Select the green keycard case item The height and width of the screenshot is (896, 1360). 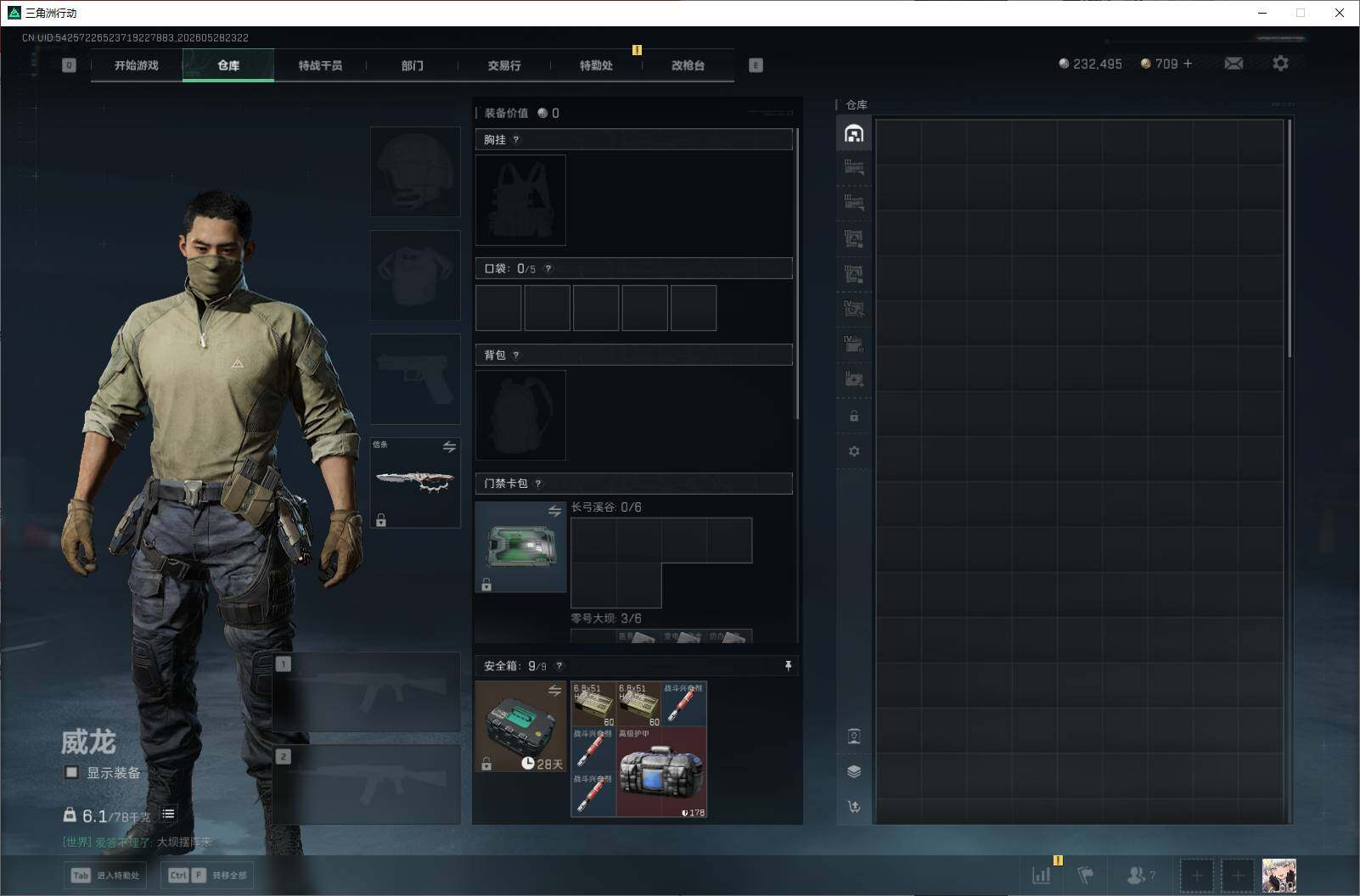click(520, 547)
